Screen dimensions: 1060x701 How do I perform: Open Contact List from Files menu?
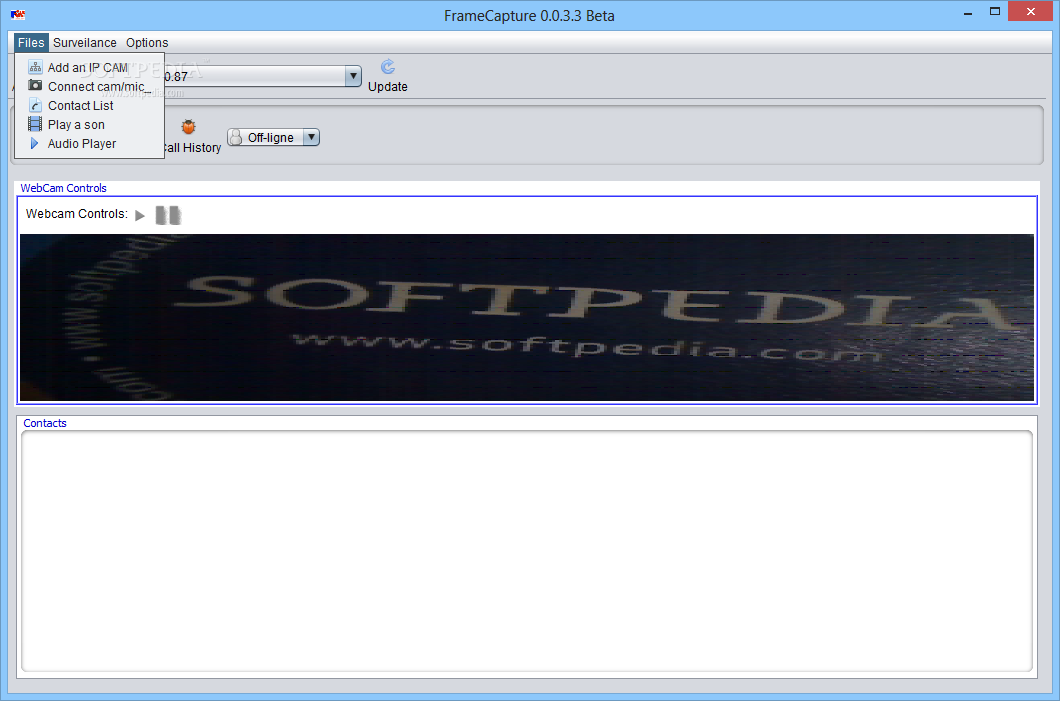coord(89,105)
